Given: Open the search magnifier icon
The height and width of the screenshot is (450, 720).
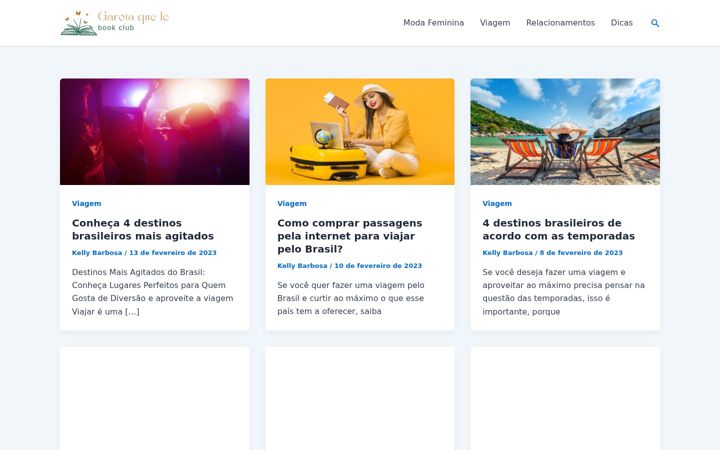Looking at the screenshot, I should coord(655,23).
